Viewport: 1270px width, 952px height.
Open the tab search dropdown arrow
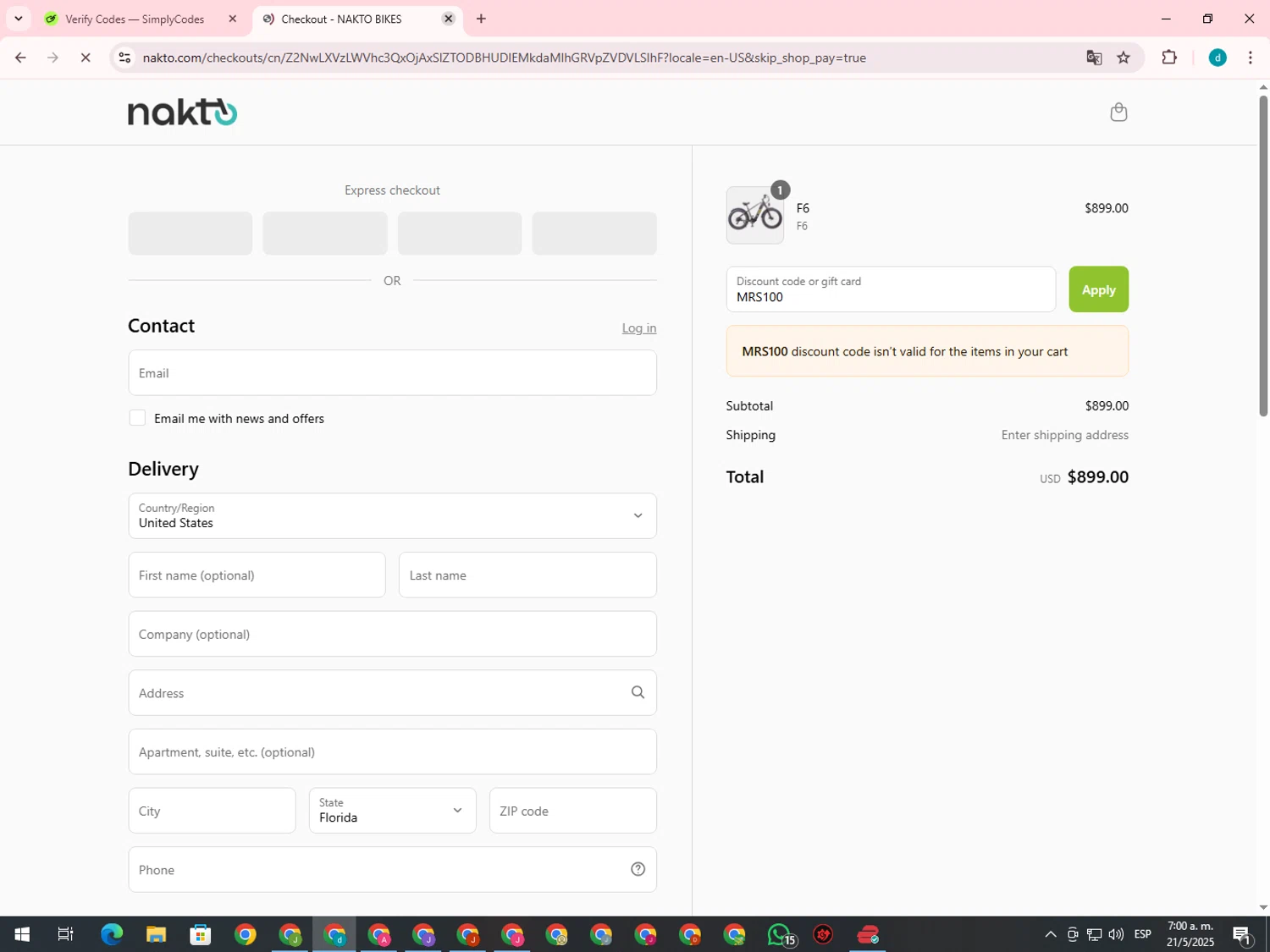point(18,19)
